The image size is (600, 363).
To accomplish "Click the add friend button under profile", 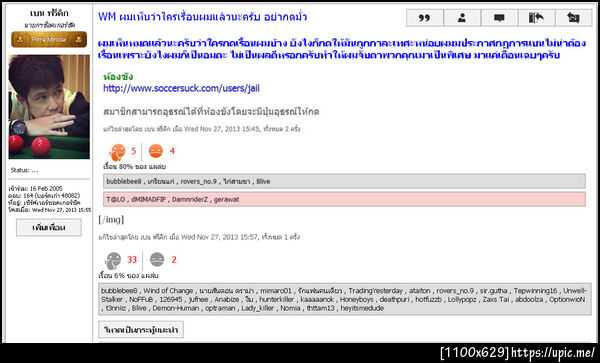I will point(49,228).
